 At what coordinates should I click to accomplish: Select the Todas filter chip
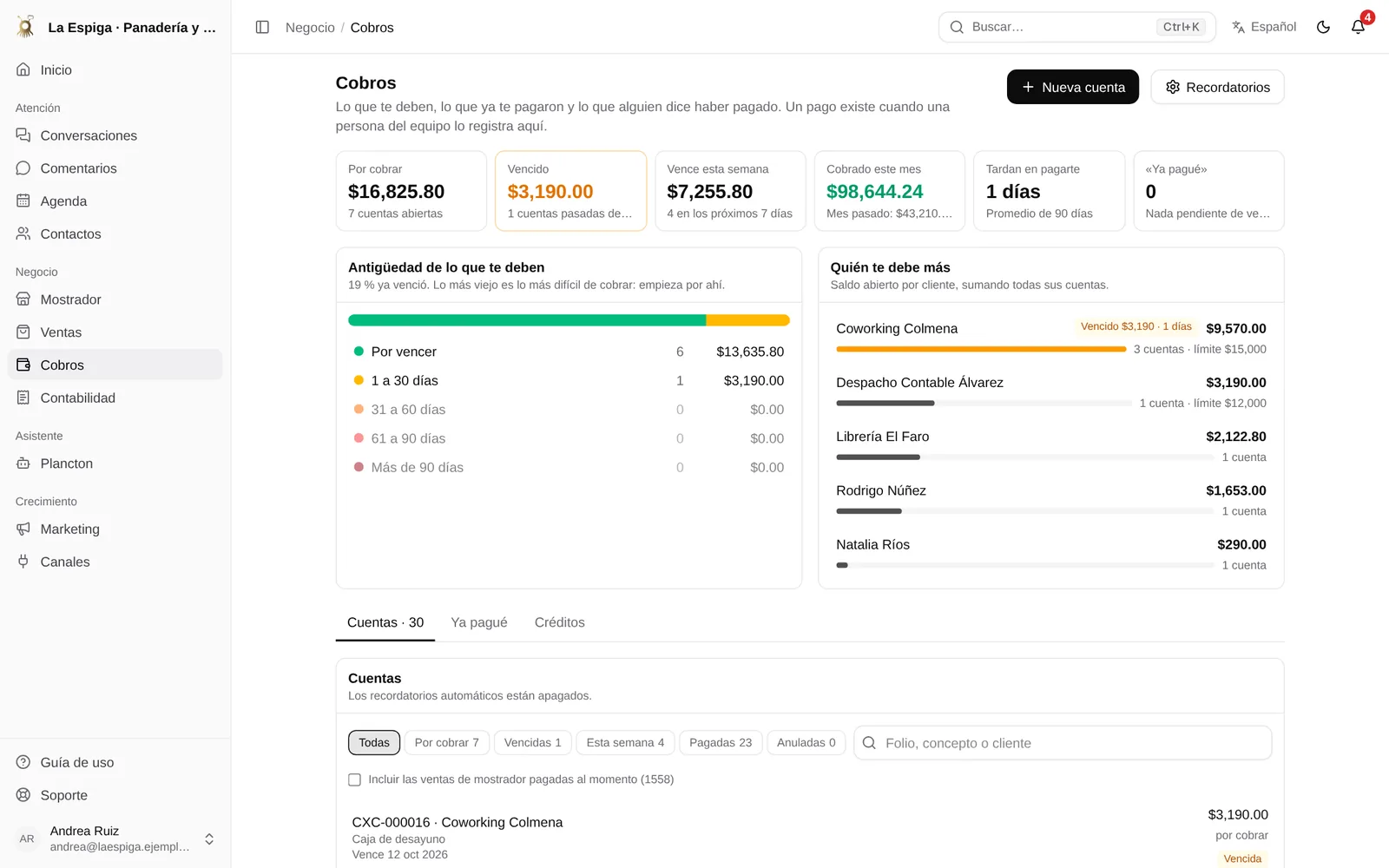point(374,743)
